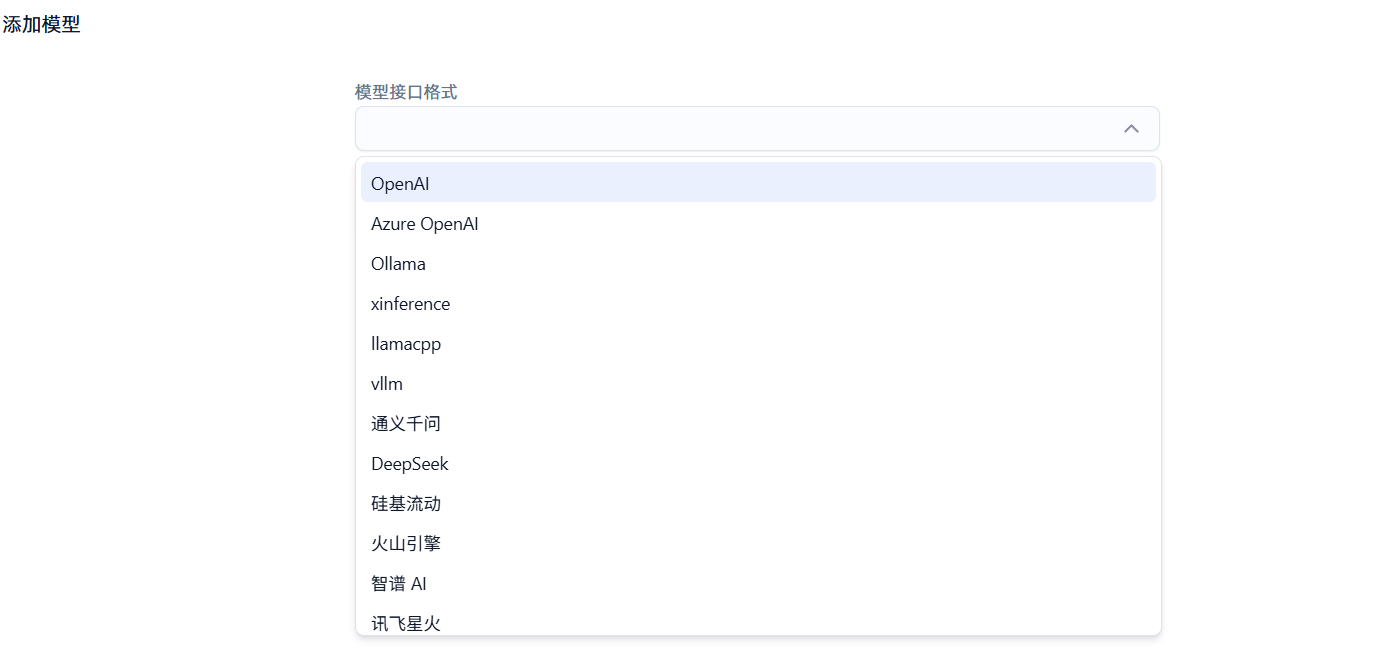Screen dimensions: 1387x648
Task: Select the vllm entry
Action: [758, 383]
